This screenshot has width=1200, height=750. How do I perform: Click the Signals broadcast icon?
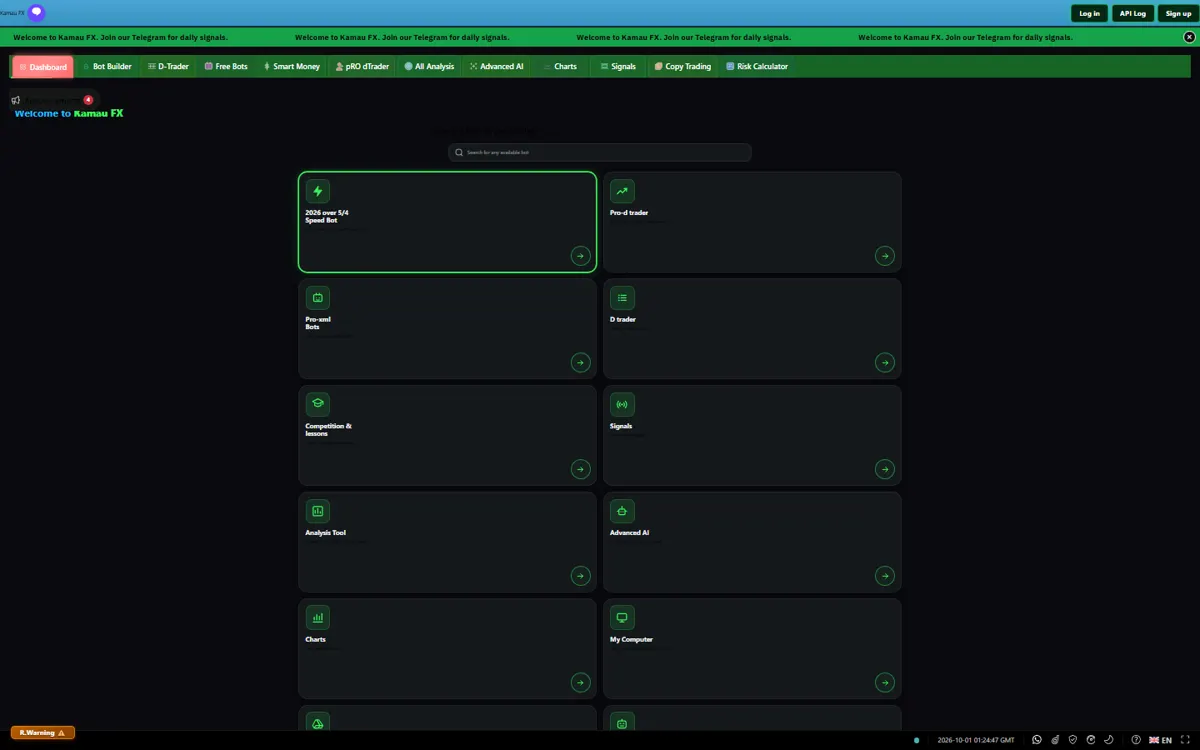(622, 404)
